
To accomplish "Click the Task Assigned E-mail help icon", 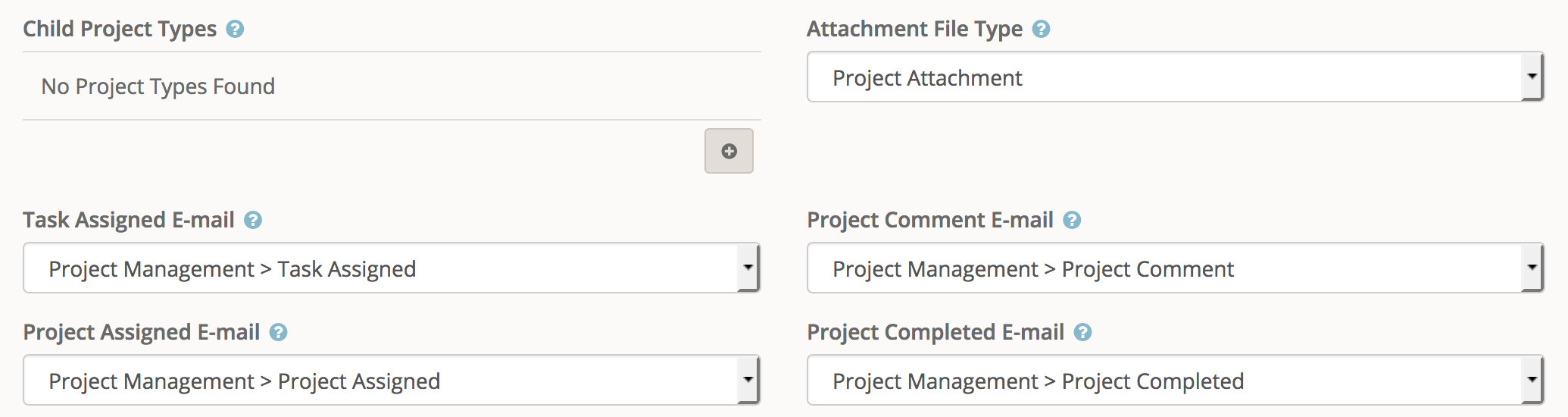I will click(x=253, y=220).
